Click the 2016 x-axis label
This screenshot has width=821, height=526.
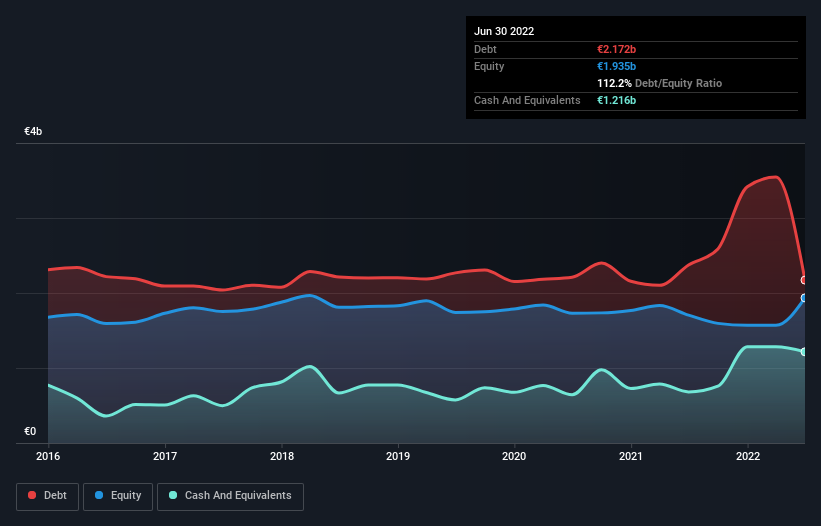pyautogui.click(x=48, y=456)
